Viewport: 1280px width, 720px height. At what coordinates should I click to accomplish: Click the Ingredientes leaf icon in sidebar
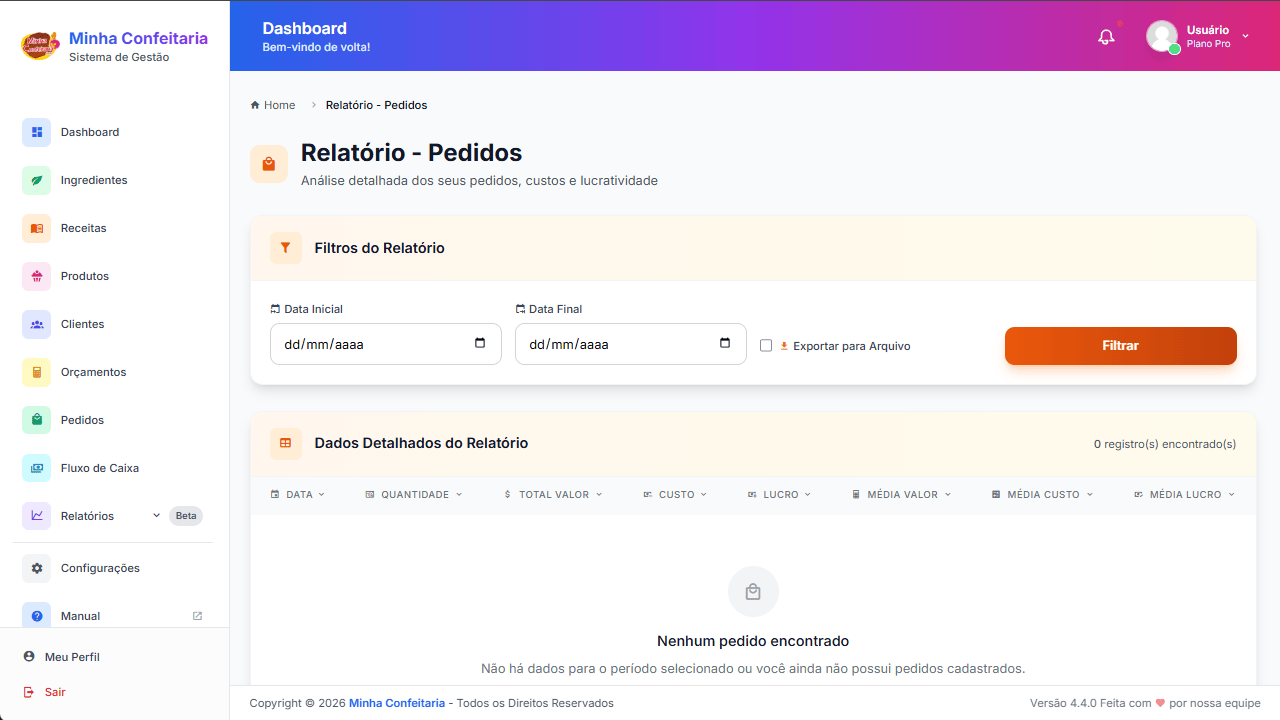click(x=37, y=180)
